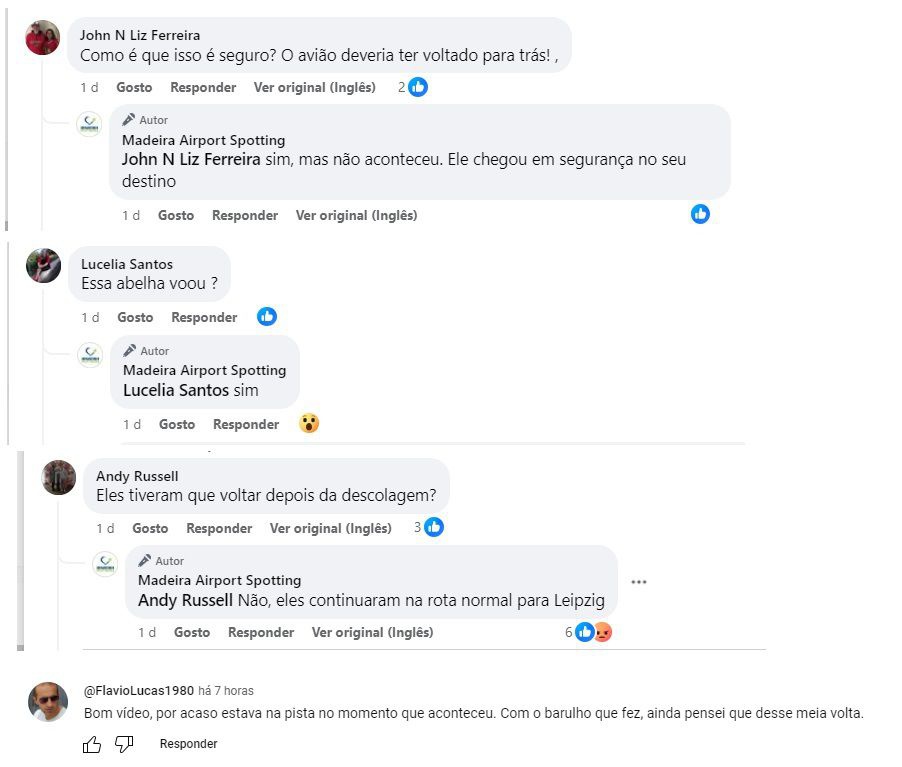Open John N Liz Ferreira's profile picture
The height and width of the screenshot is (767, 902).
[43, 38]
